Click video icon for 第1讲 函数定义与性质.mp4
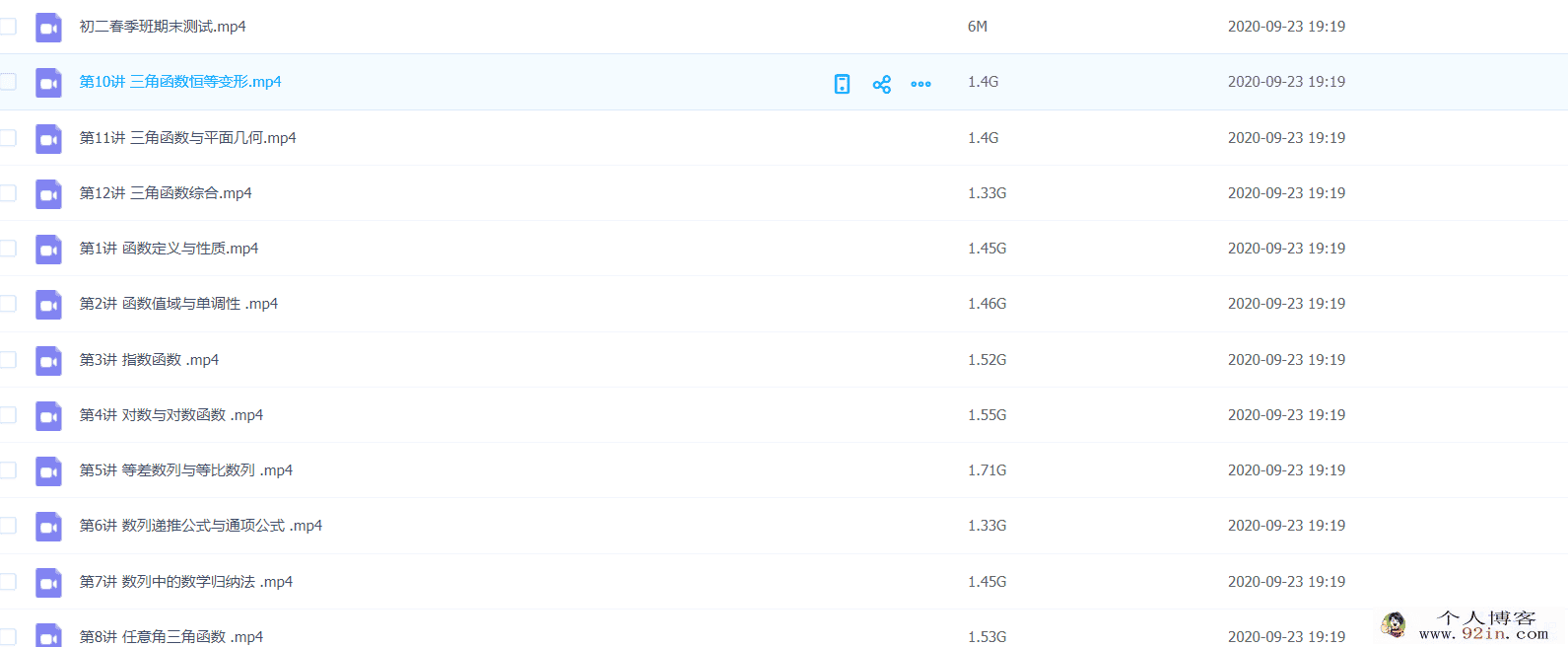This screenshot has height=647, width=1568. click(48, 250)
